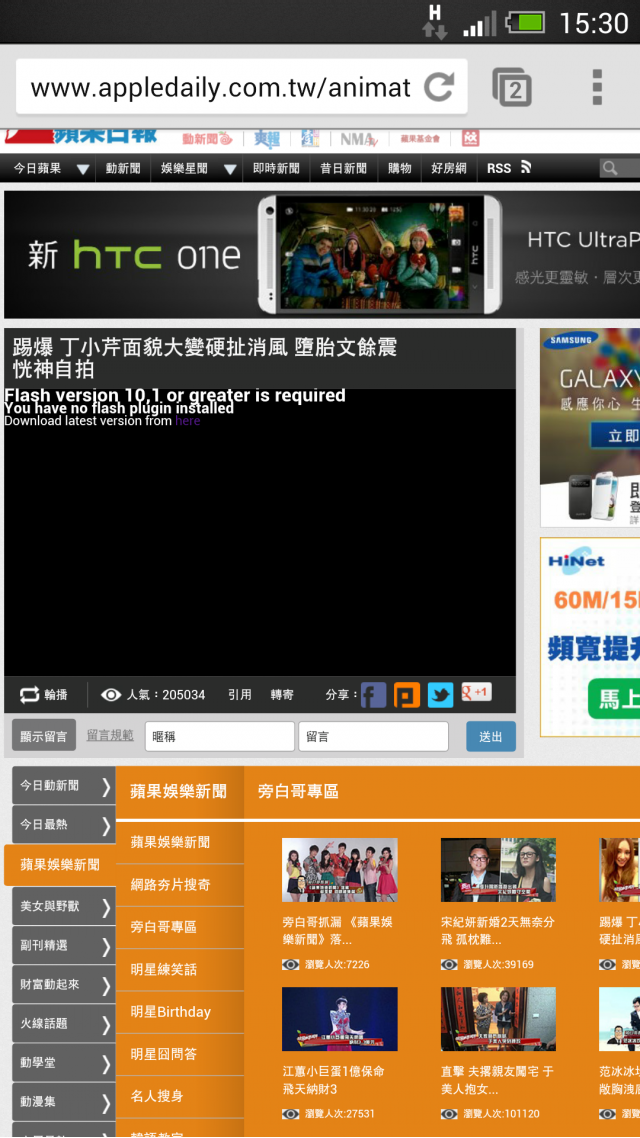Tap the browser reload icon
Image resolution: width=640 pixels, height=1138 pixels.
click(440, 87)
